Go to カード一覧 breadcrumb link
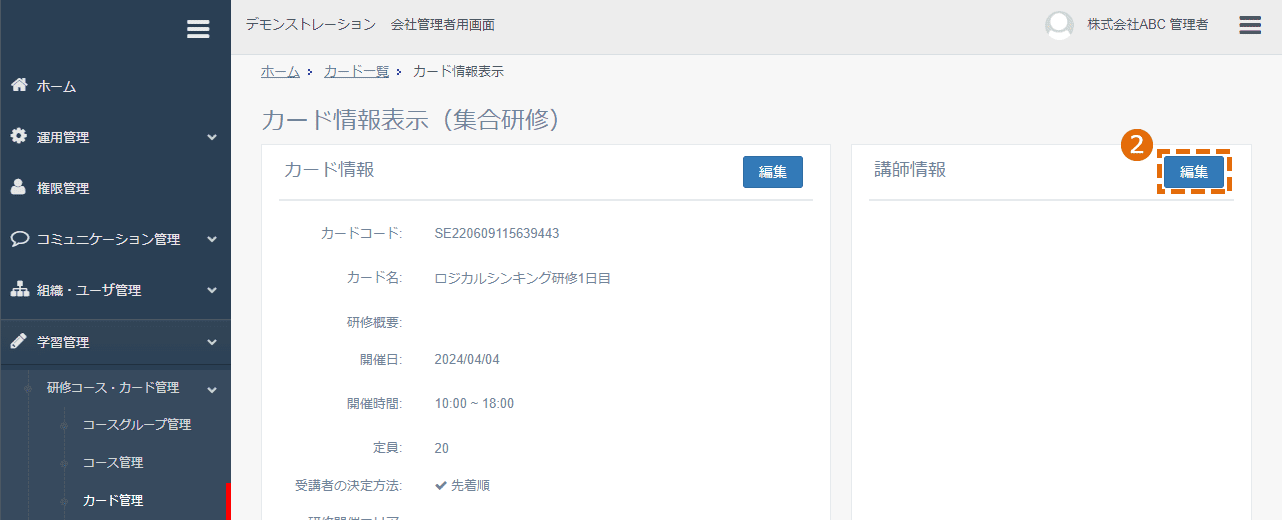 (x=356, y=72)
